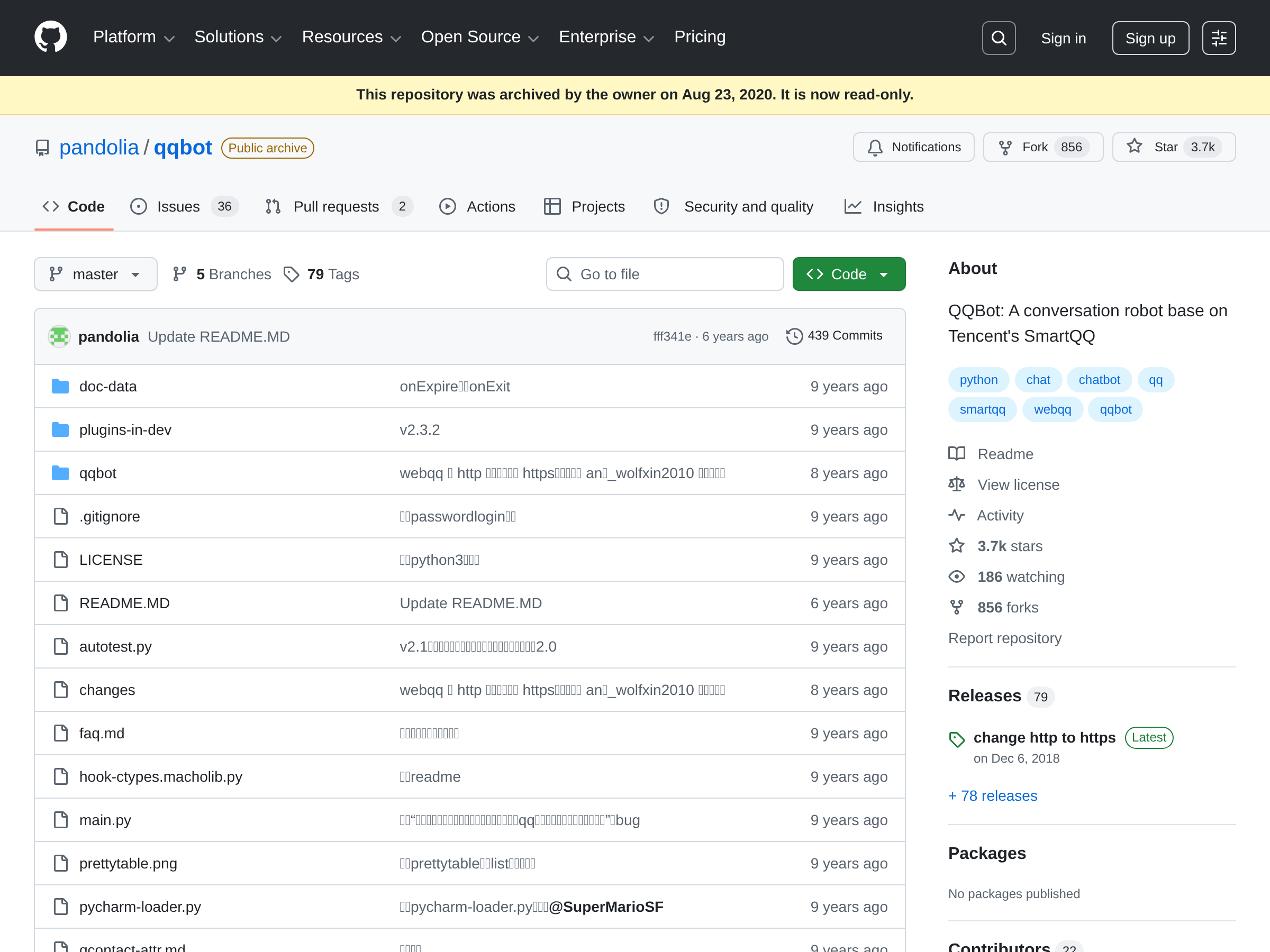Click pandolia's avatar in the commit row

tap(59, 336)
